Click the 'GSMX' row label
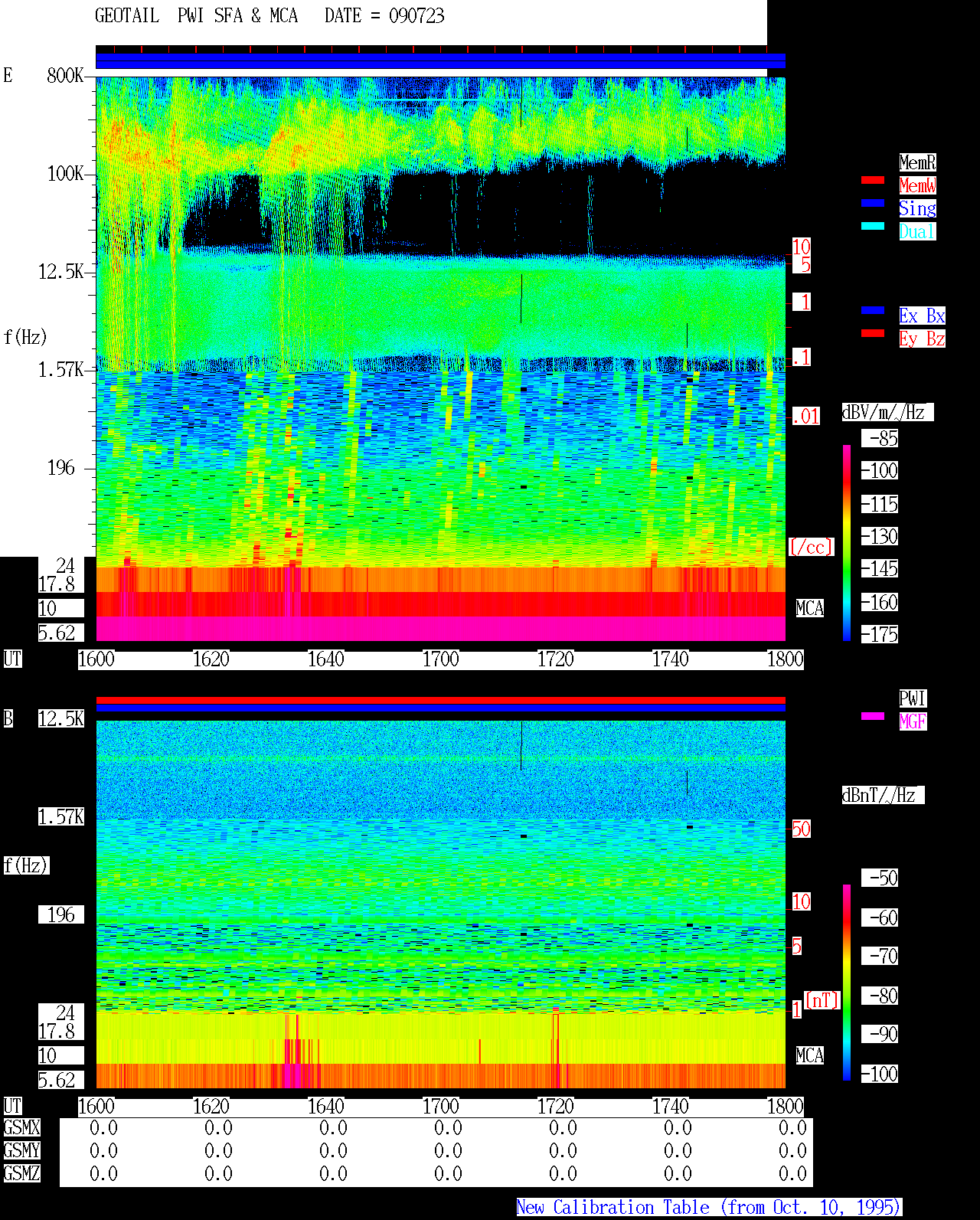Screen dimensions: 980x1220 [21, 1127]
